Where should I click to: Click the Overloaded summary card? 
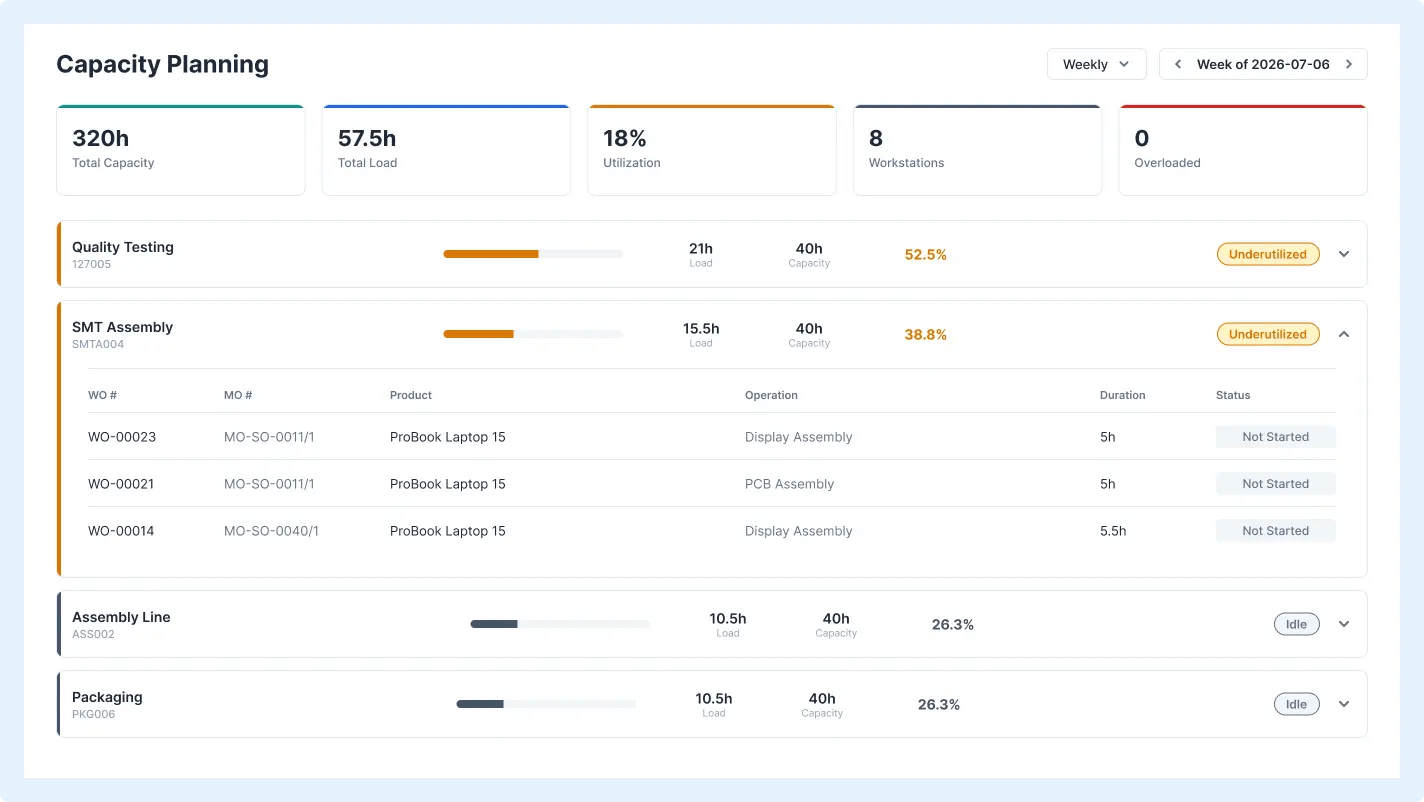click(x=1243, y=150)
